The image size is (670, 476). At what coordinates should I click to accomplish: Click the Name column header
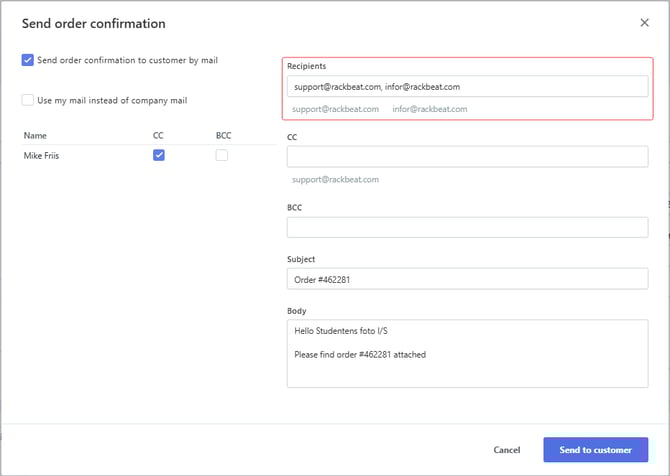35,135
